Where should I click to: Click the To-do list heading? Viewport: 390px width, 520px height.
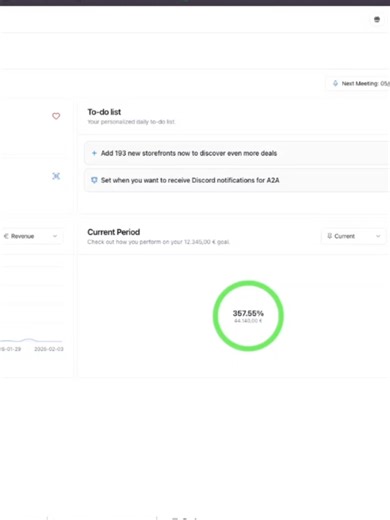(104, 112)
